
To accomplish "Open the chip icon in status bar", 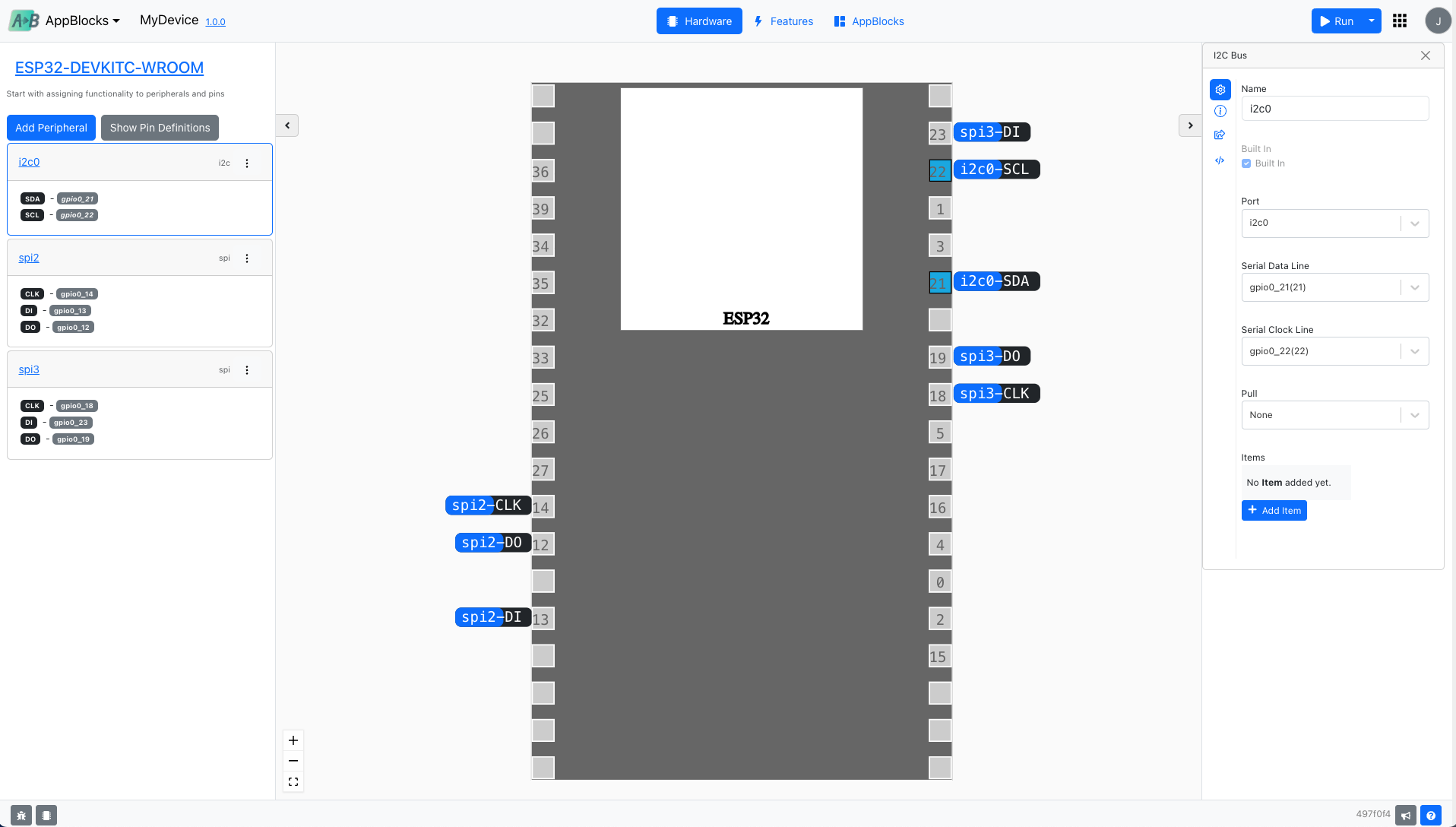I will coord(46,815).
